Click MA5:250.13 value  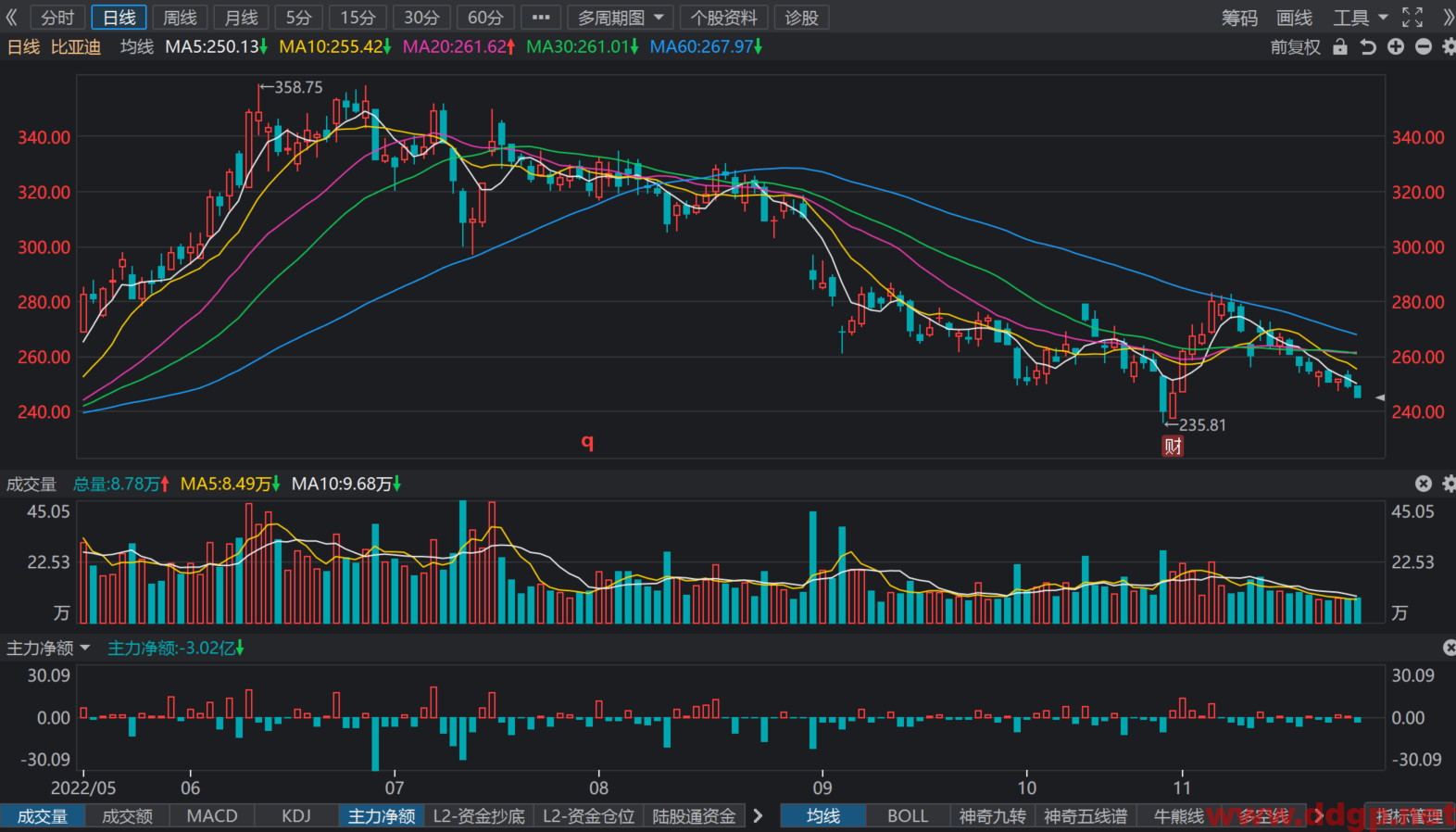click(216, 46)
